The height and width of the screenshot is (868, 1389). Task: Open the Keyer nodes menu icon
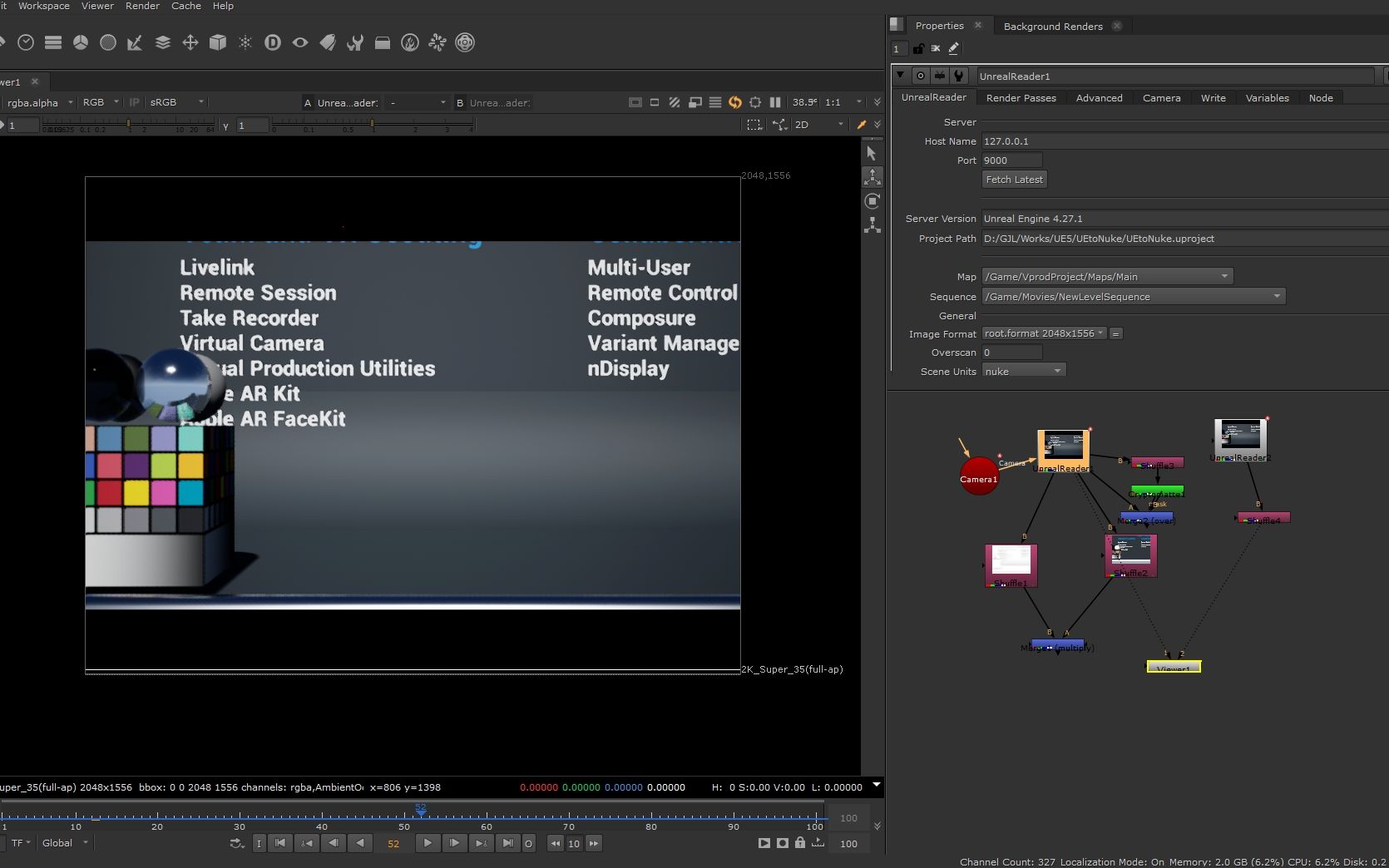[x=135, y=42]
